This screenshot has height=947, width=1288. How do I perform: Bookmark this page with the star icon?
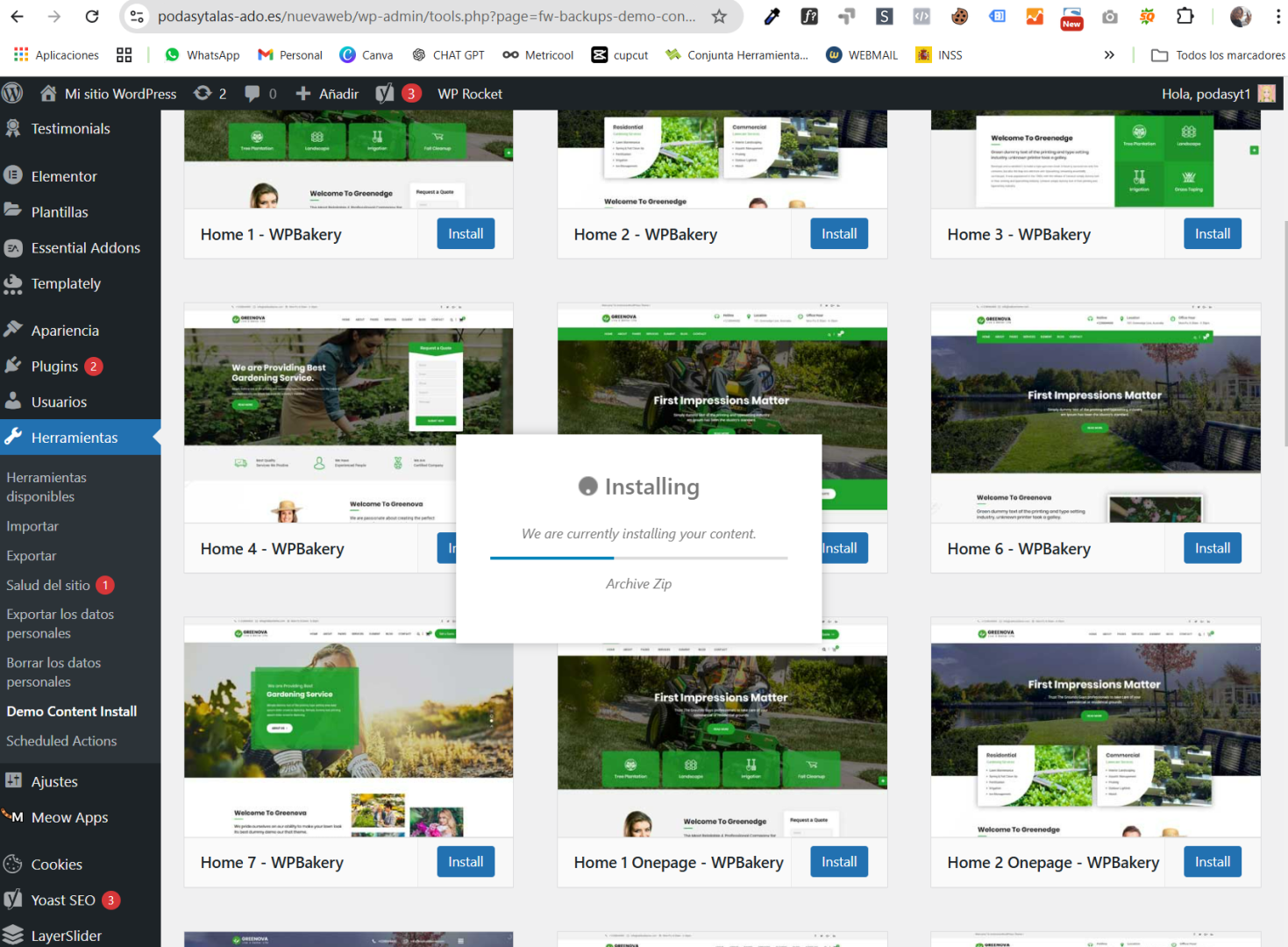click(x=719, y=16)
